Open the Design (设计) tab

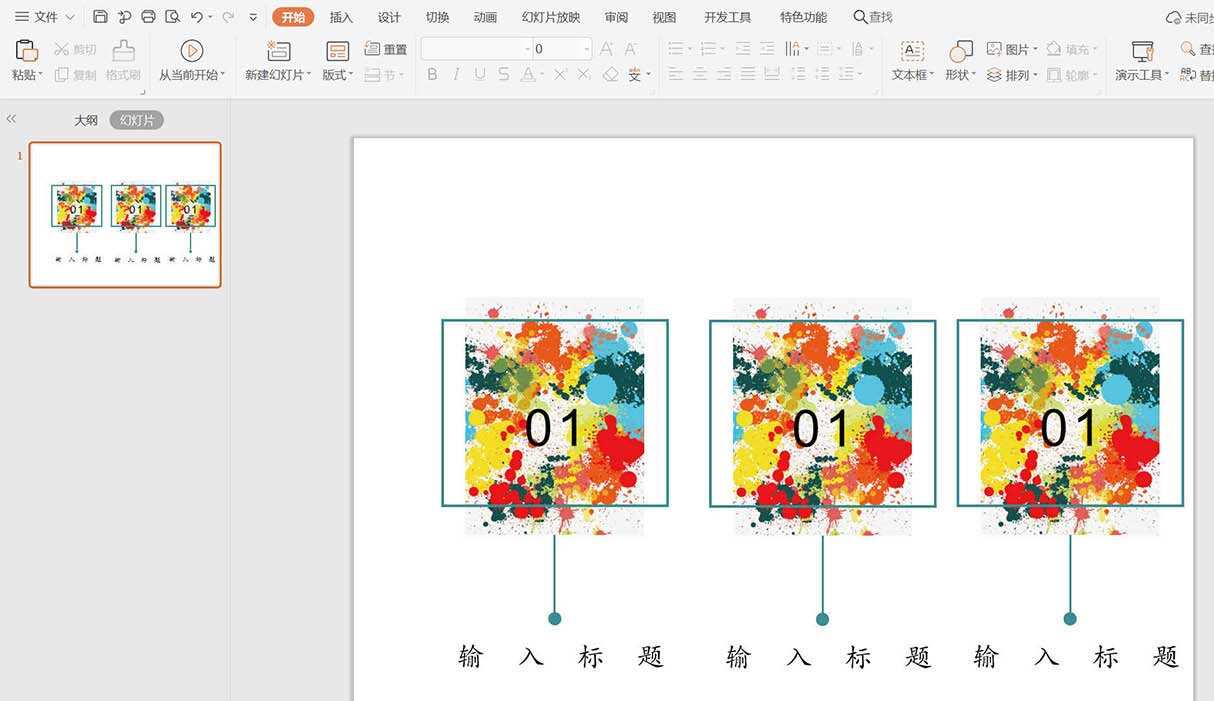click(x=389, y=17)
